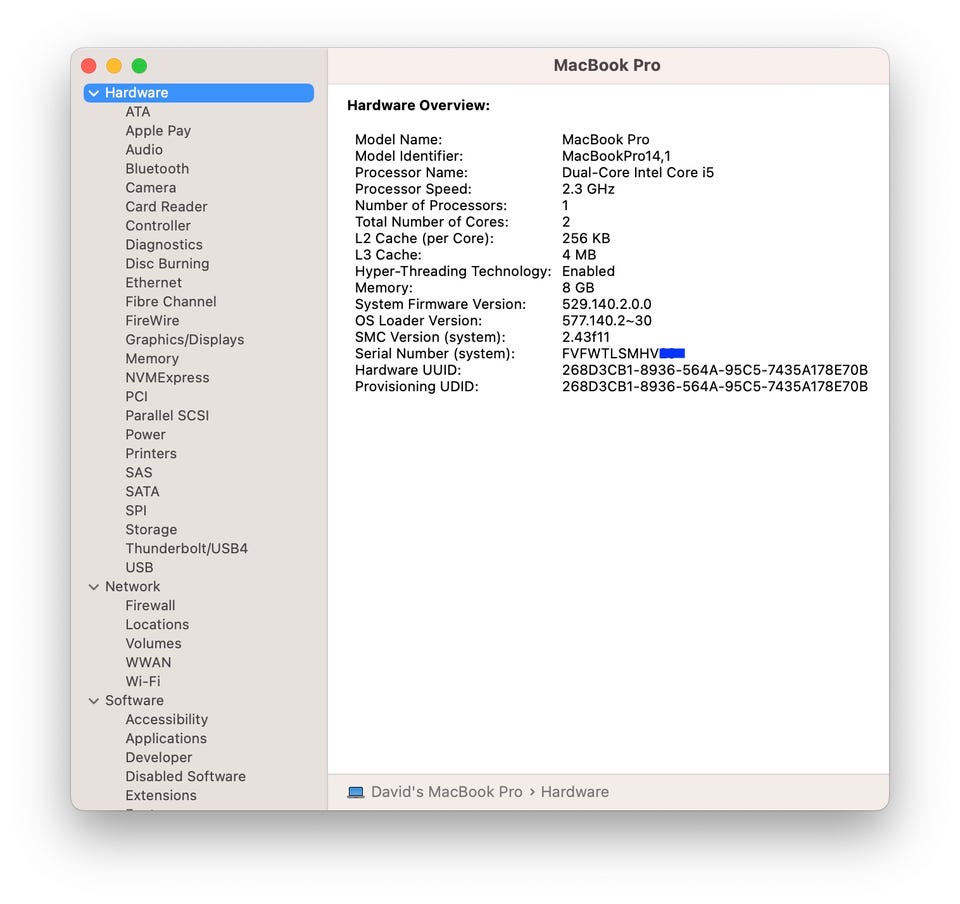Screen dimensions: 960x904
Task: Open the Storage section
Action: coord(151,529)
